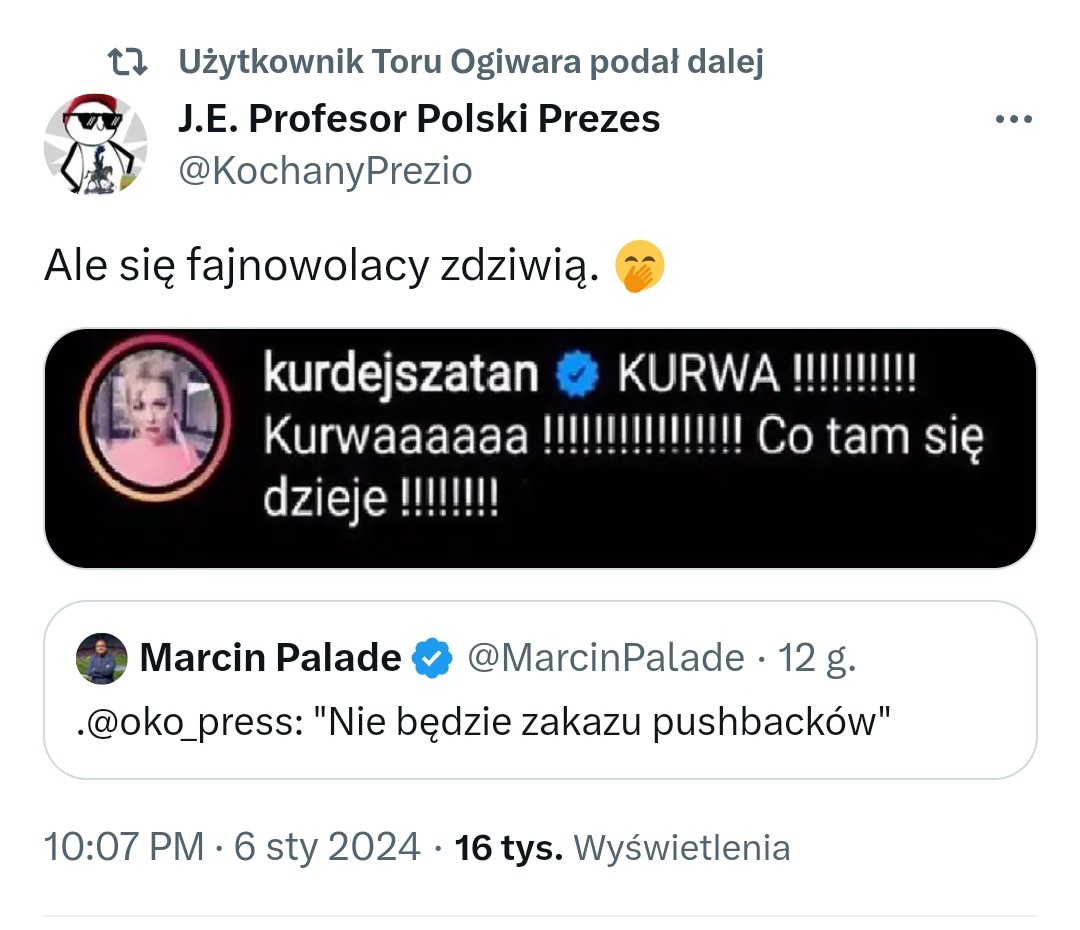Click 'Użytkownik Toru Ogiwara podał dalej' label
Image resolution: width=1080 pixels, height=930 pixels.
(x=471, y=61)
